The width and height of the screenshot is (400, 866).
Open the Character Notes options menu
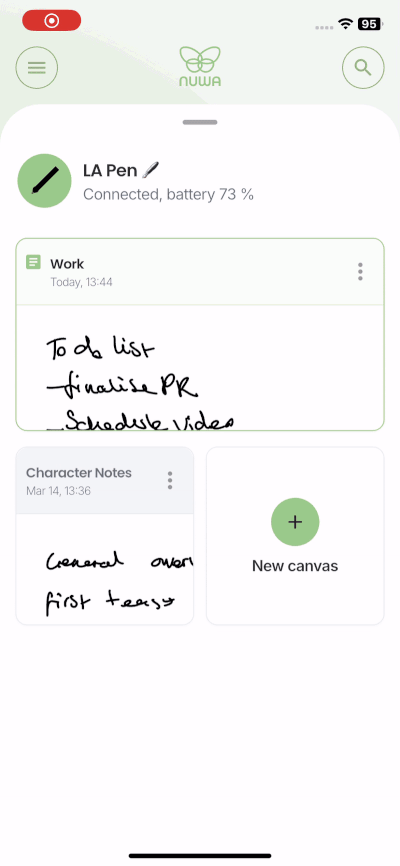[x=170, y=480]
